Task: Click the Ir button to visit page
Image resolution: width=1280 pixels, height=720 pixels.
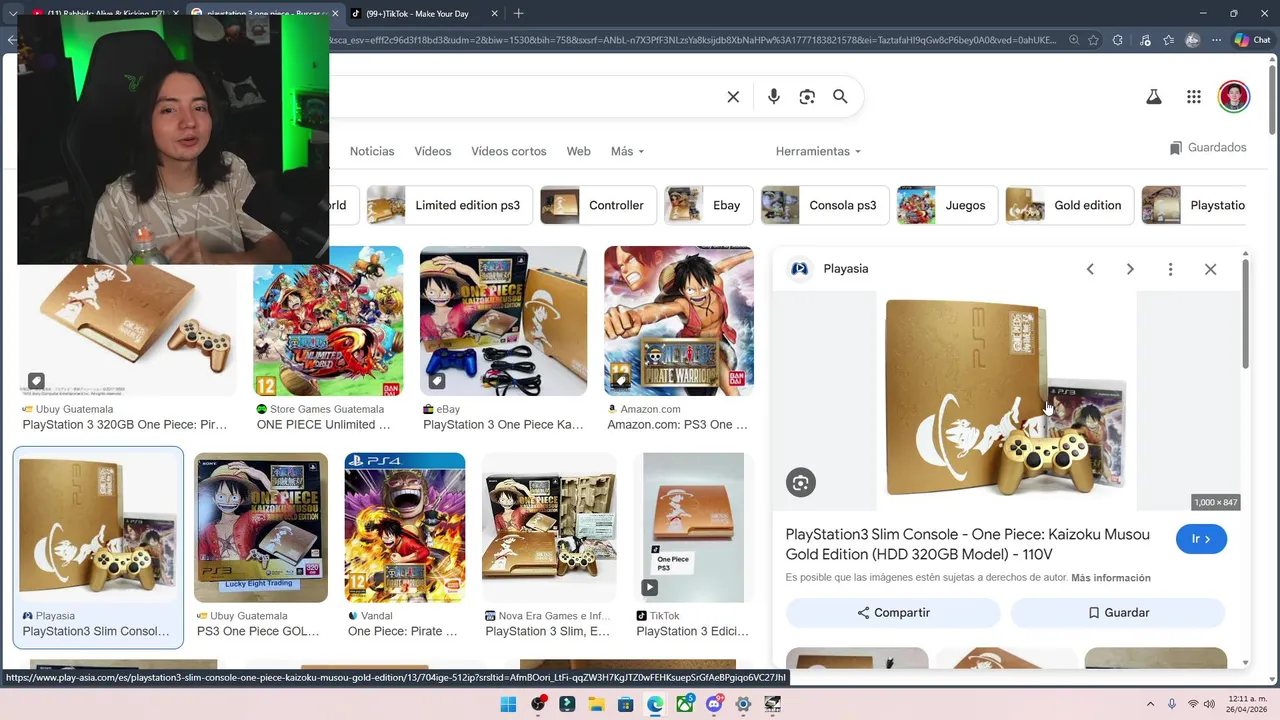Action: (1201, 539)
